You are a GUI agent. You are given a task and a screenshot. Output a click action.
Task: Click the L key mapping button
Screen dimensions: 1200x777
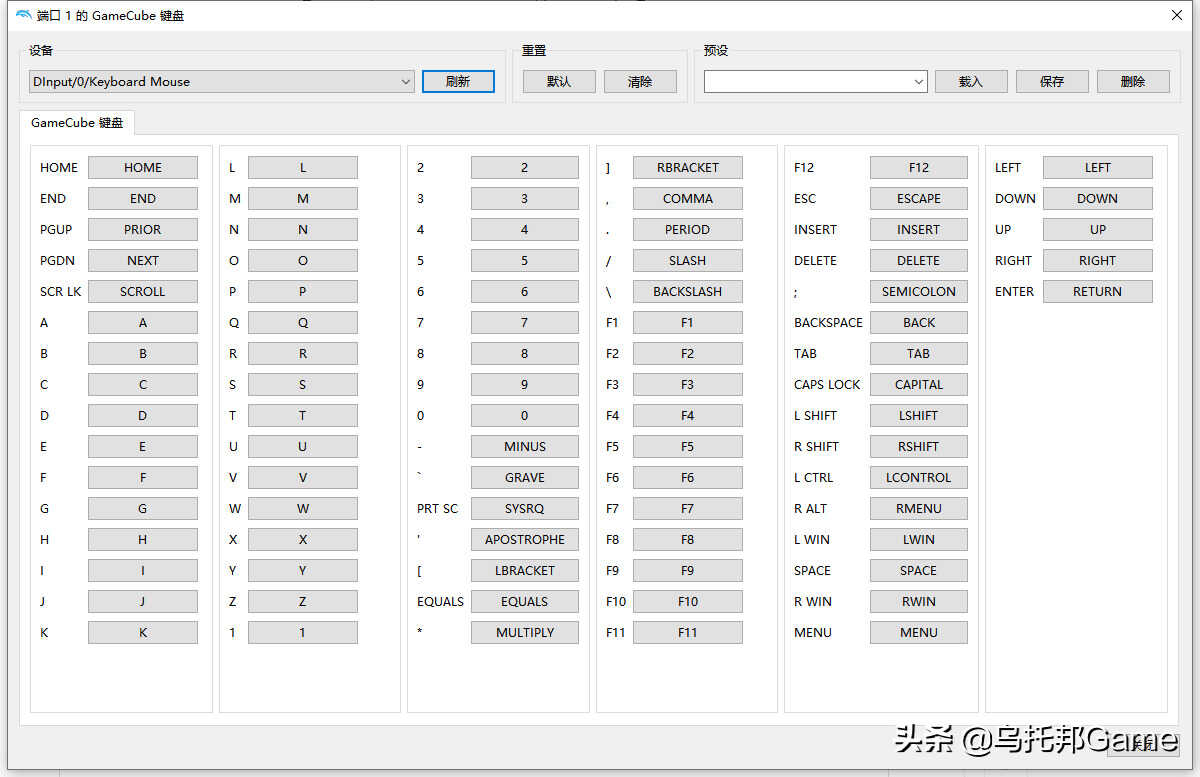coord(303,168)
